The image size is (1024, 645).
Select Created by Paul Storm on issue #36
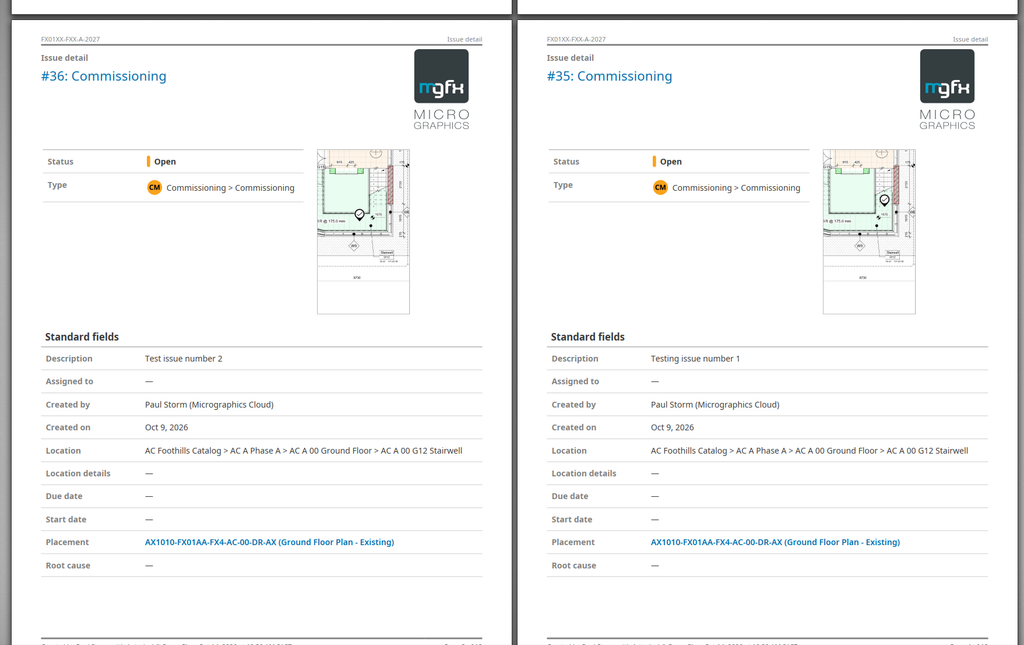209,405
